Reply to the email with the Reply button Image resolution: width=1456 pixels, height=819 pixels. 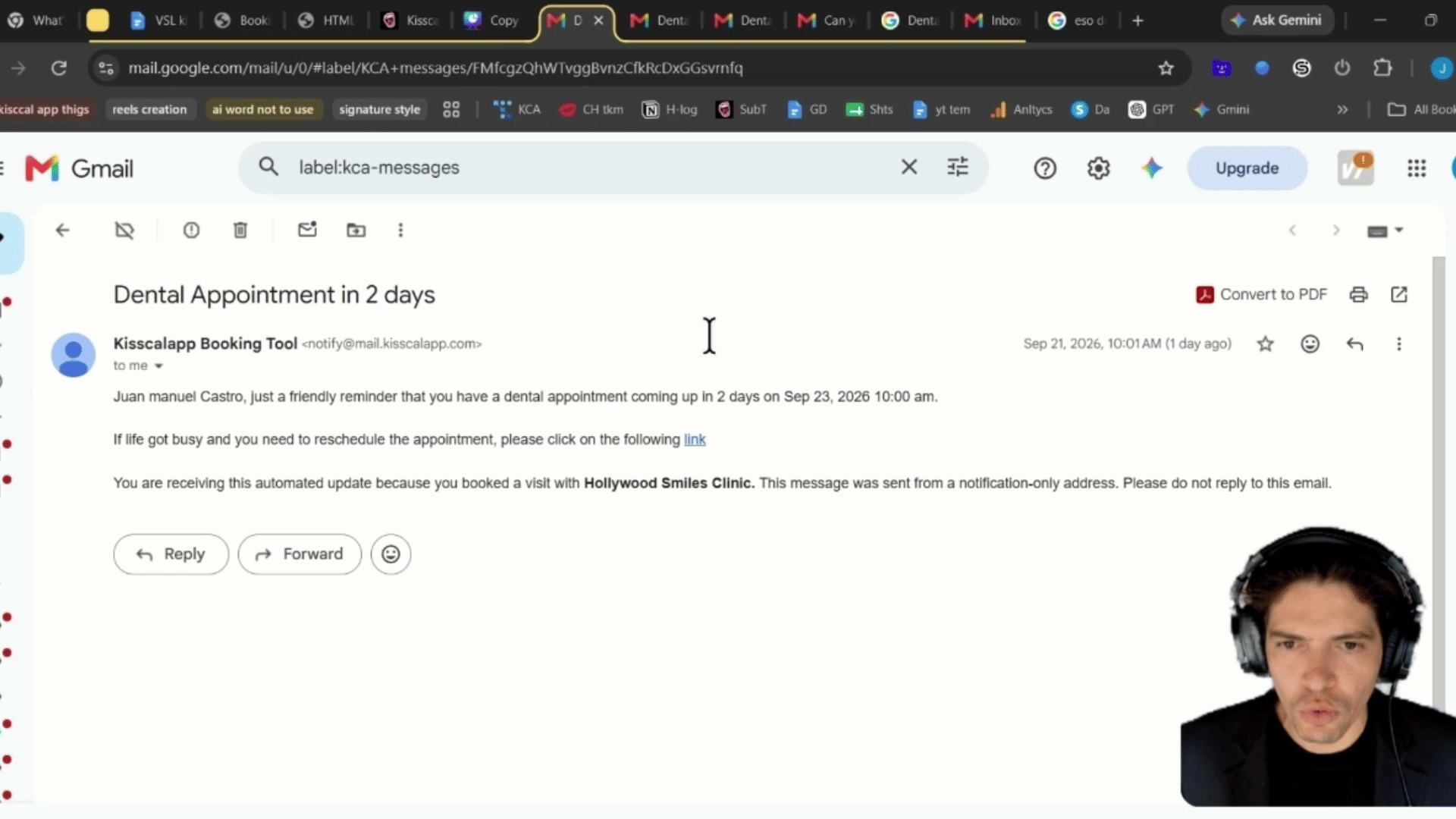coord(171,554)
